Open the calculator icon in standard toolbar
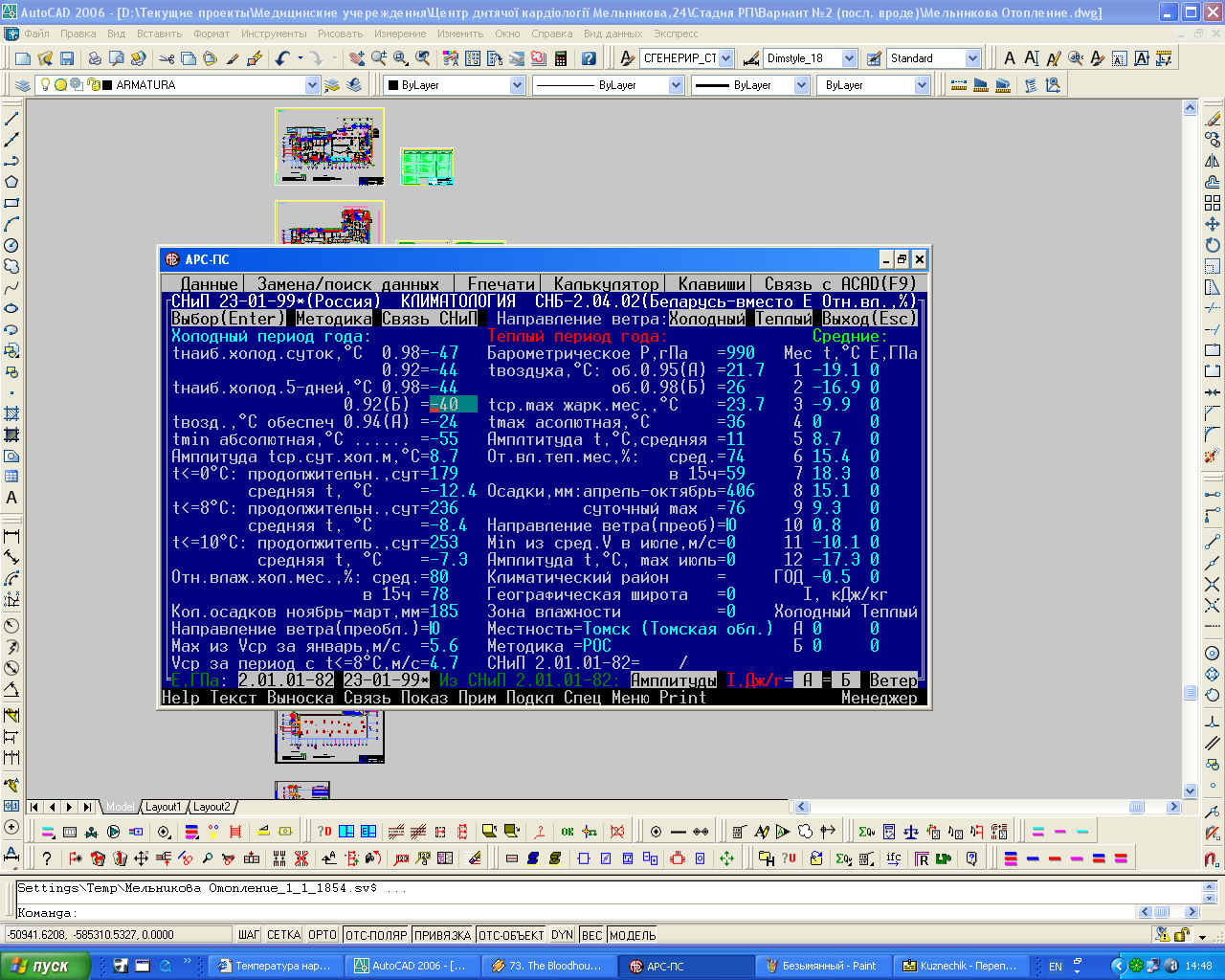This screenshot has height=980, width=1225. point(561,58)
